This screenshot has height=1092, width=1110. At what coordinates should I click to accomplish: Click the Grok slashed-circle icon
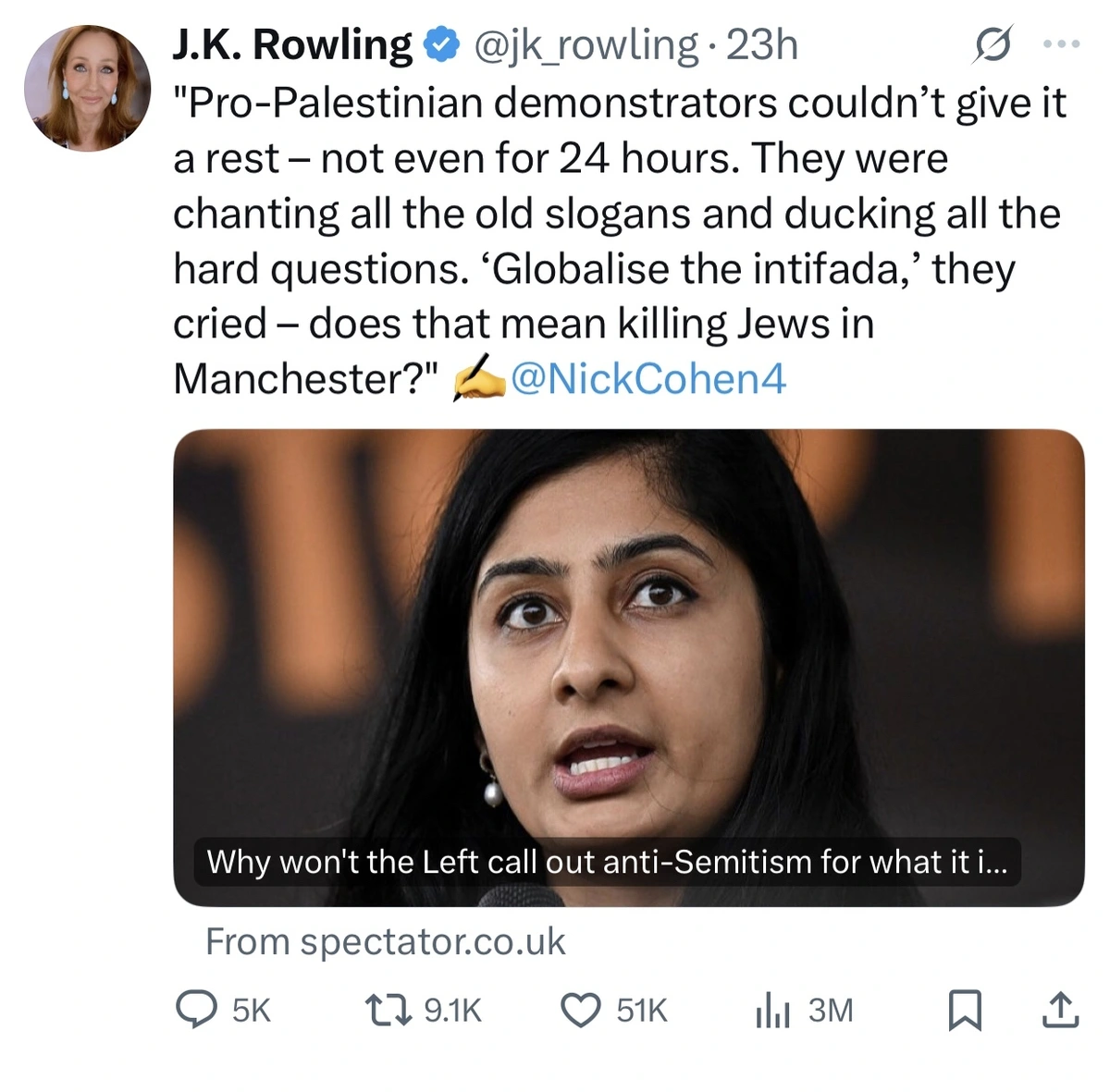(993, 44)
